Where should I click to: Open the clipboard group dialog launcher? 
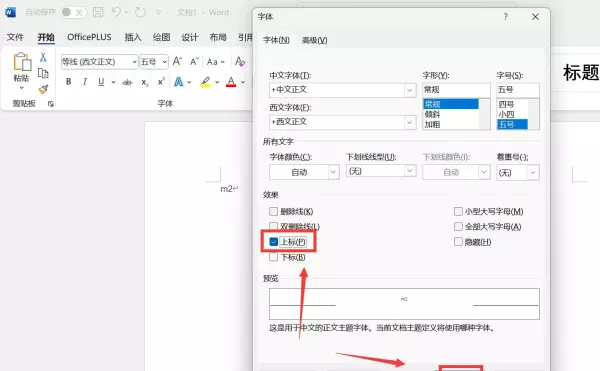pyautogui.click(x=51, y=104)
